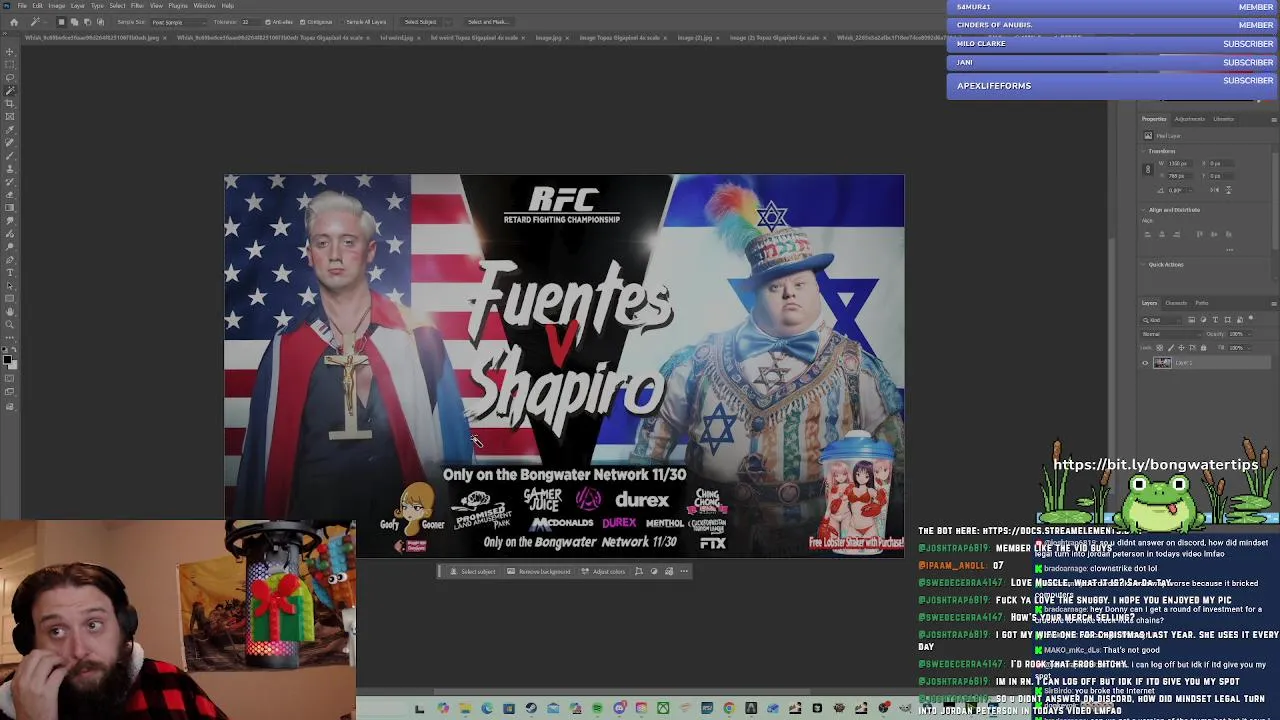Image resolution: width=1280 pixels, height=720 pixels.
Task: Click Select subject in contextual task bar
Action: (472, 572)
